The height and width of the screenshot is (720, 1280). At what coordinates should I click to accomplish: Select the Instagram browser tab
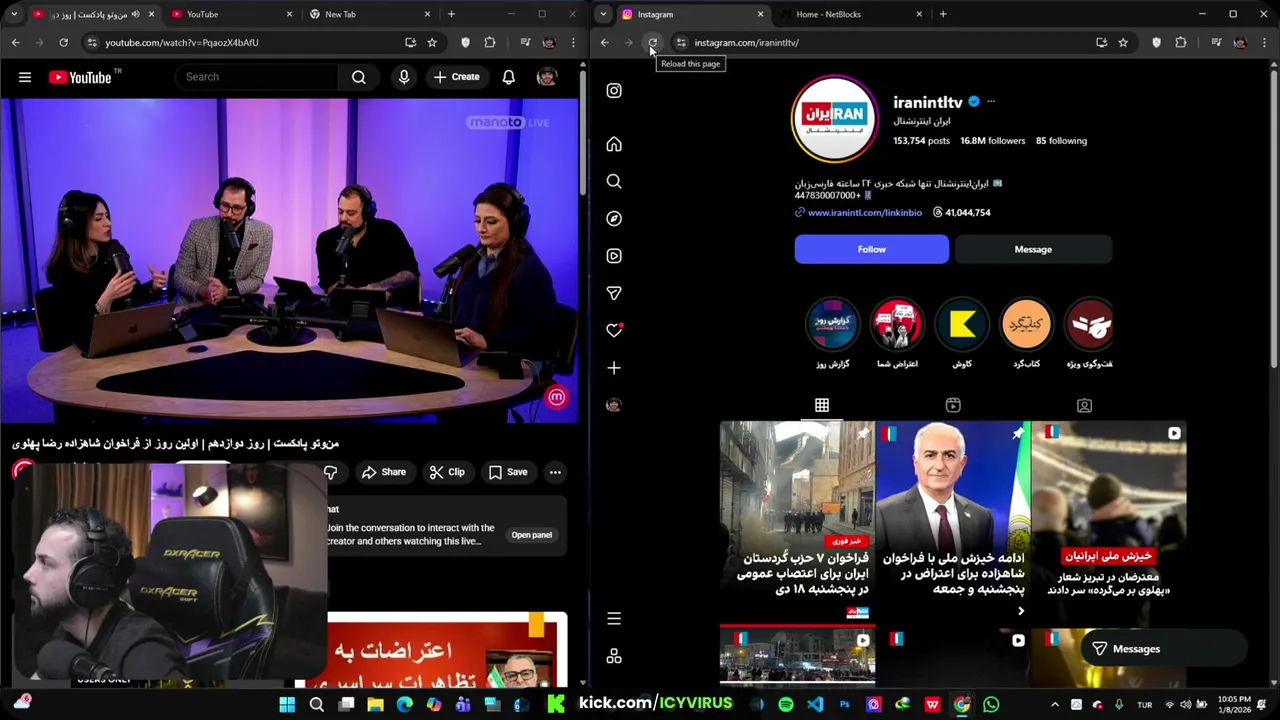(692, 14)
